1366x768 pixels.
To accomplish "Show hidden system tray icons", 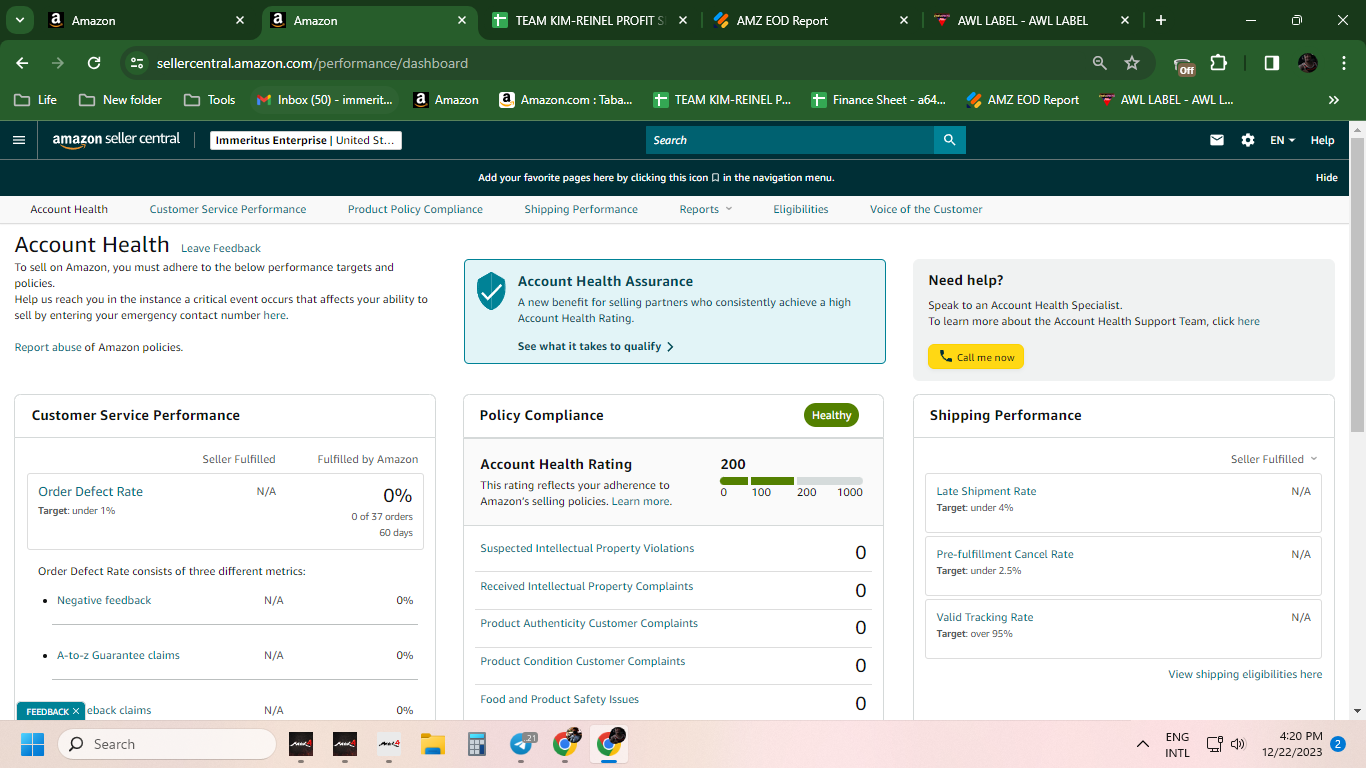I will click(x=1142, y=744).
